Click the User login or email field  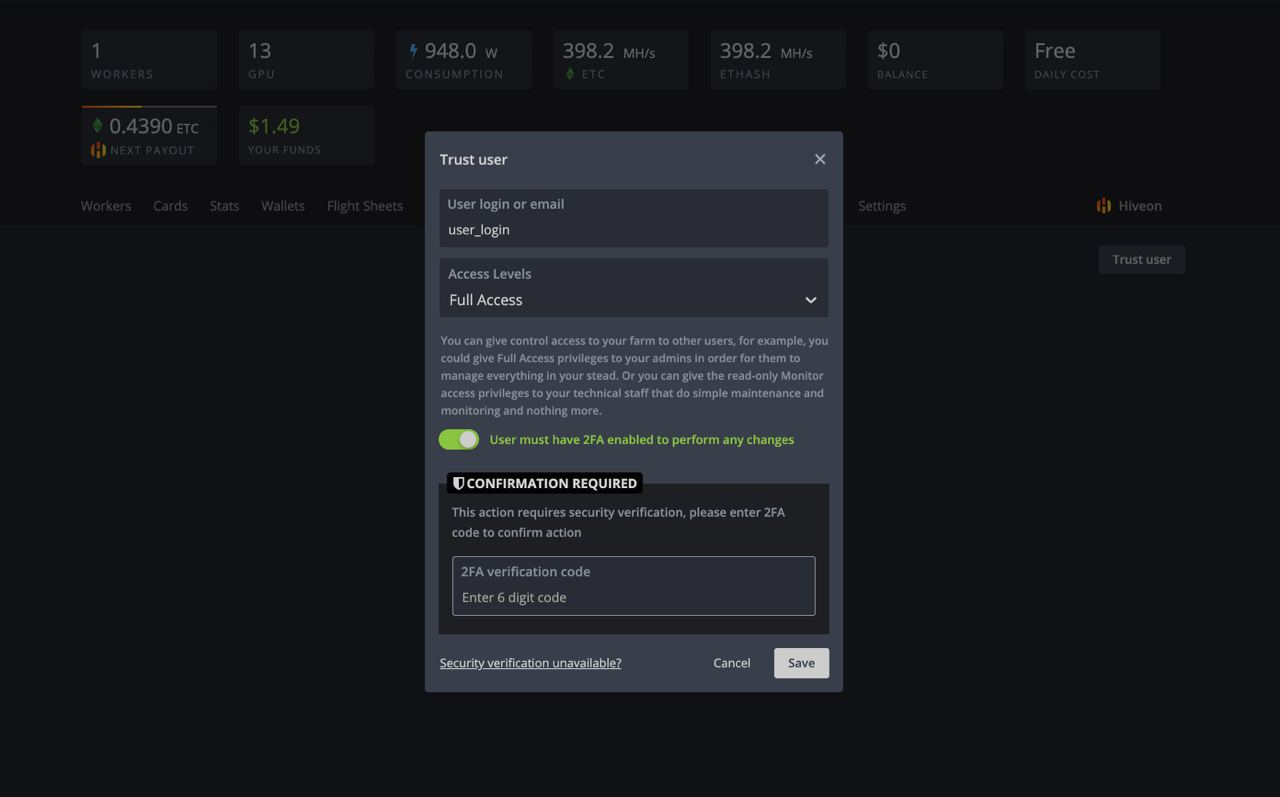633,229
